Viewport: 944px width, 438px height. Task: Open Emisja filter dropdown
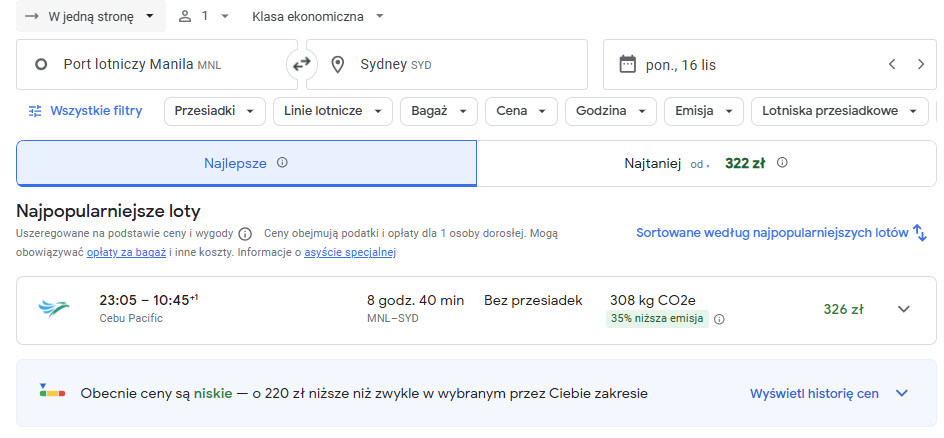click(704, 111)
